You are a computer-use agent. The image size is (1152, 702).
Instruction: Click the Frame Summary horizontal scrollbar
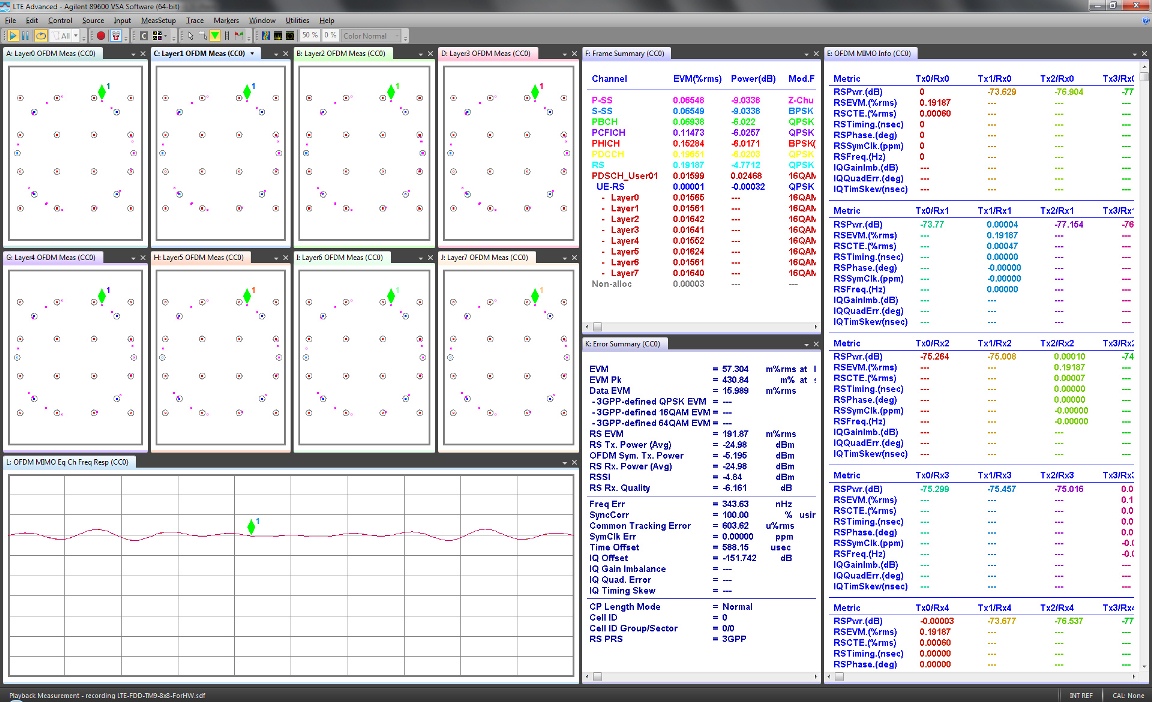point(700,325)
